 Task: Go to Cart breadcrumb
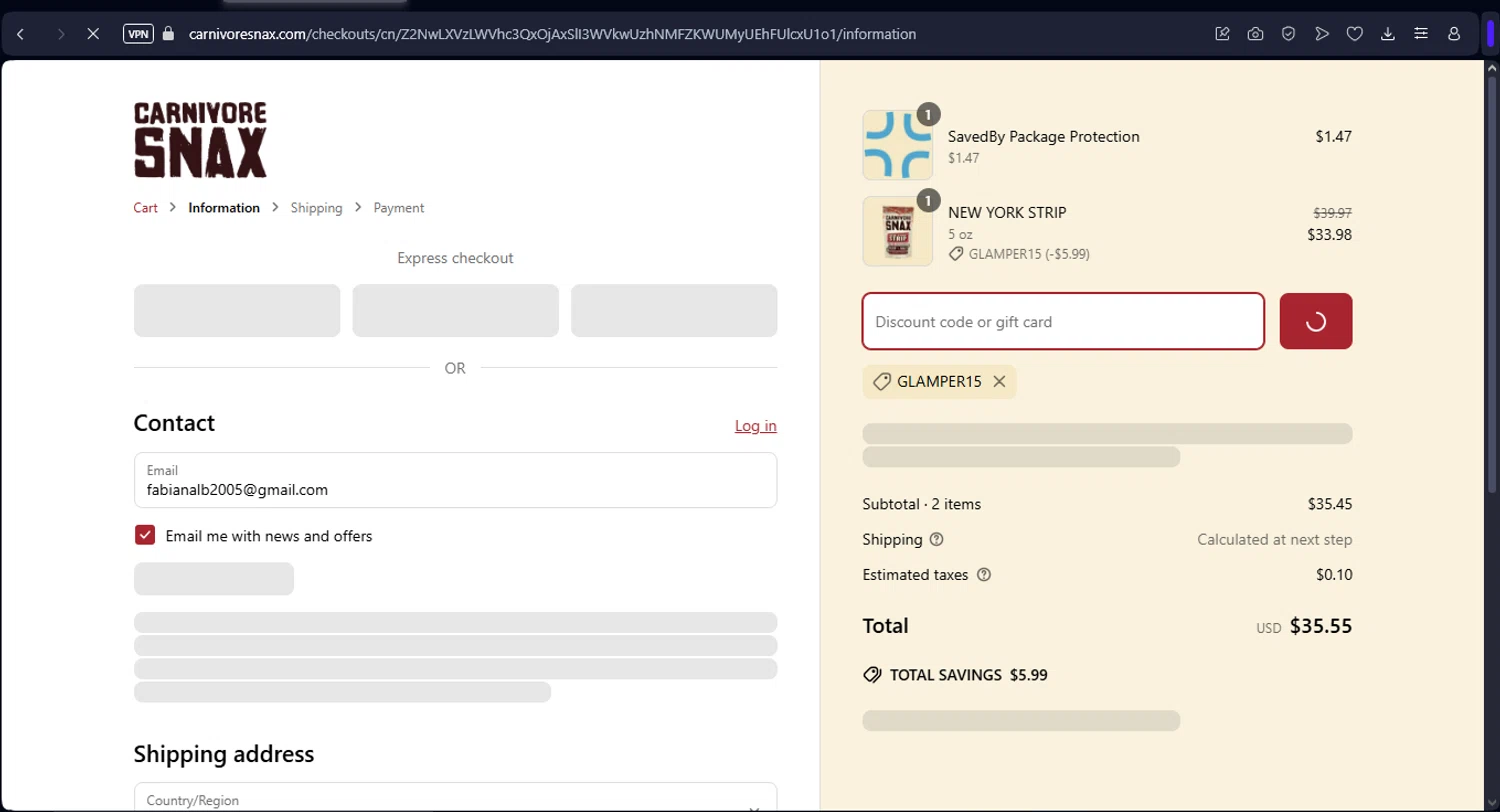146,208
